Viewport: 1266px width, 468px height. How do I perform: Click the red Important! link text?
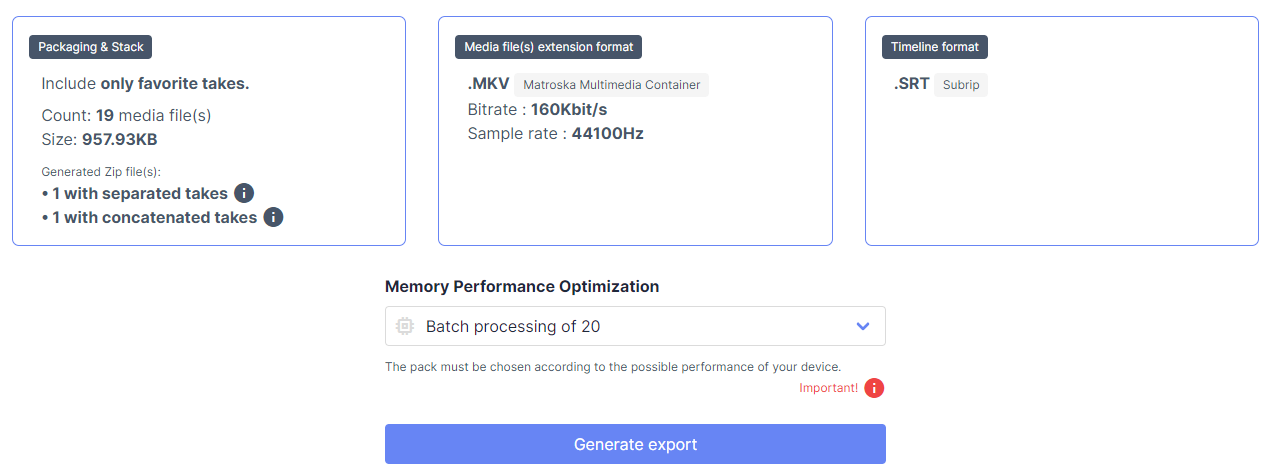click(x=828, y=388)
